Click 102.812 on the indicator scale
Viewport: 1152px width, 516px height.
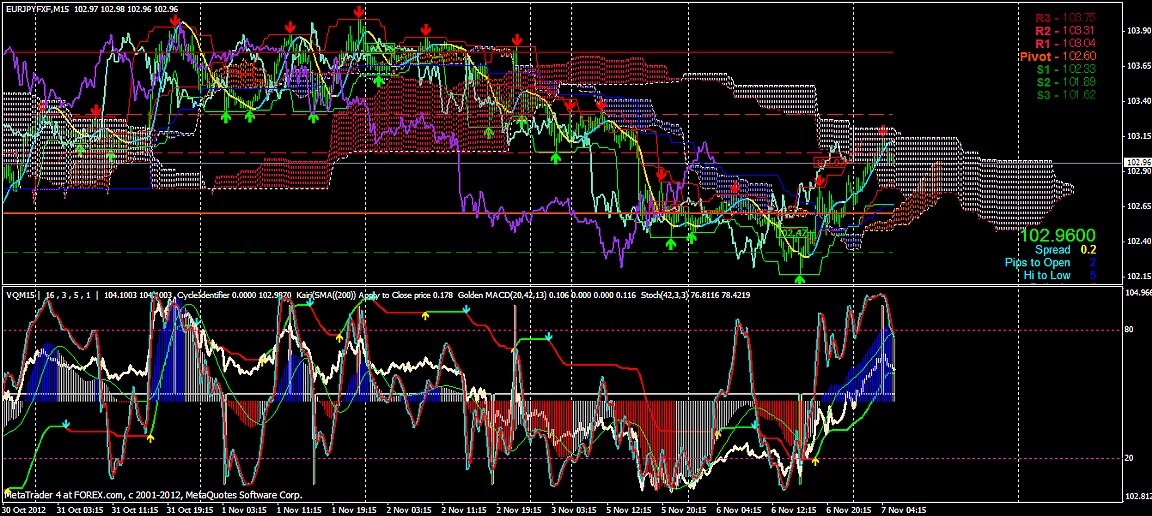(1137, 495)
